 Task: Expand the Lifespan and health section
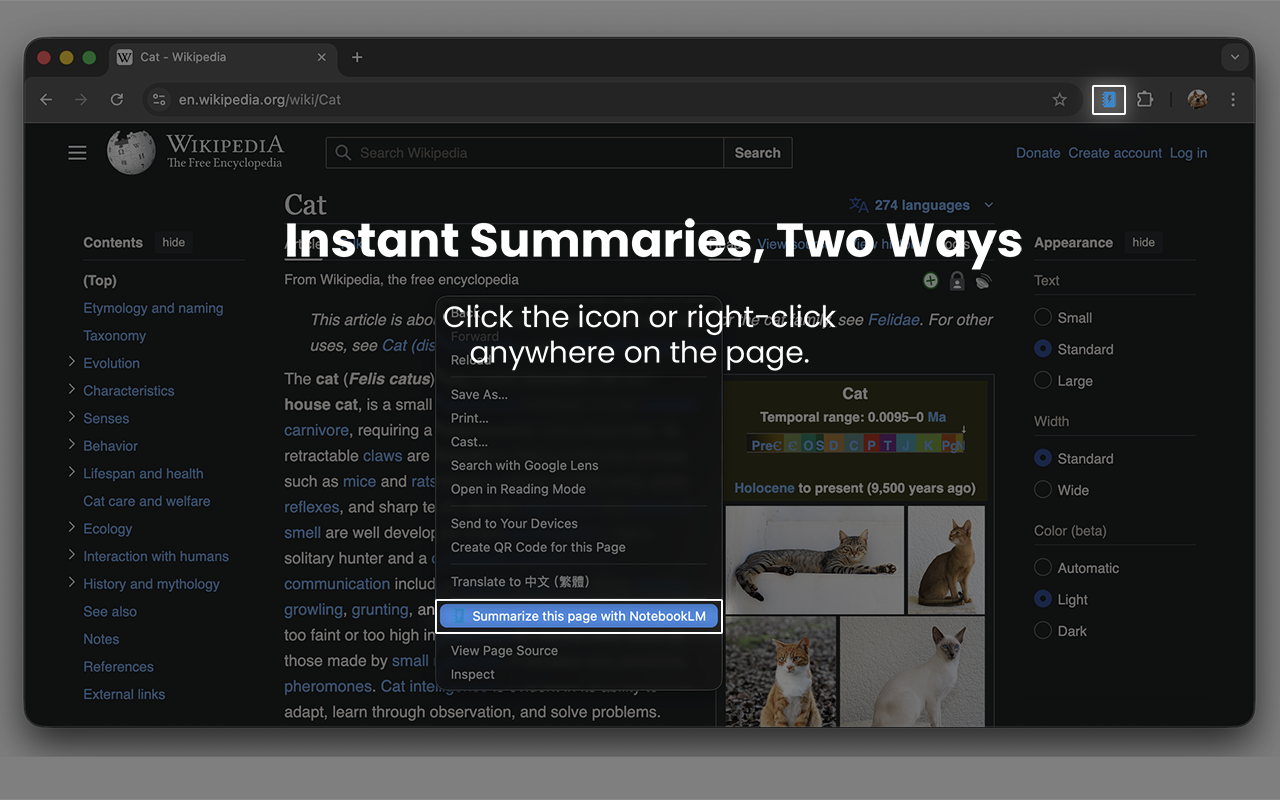click(72, 473)
